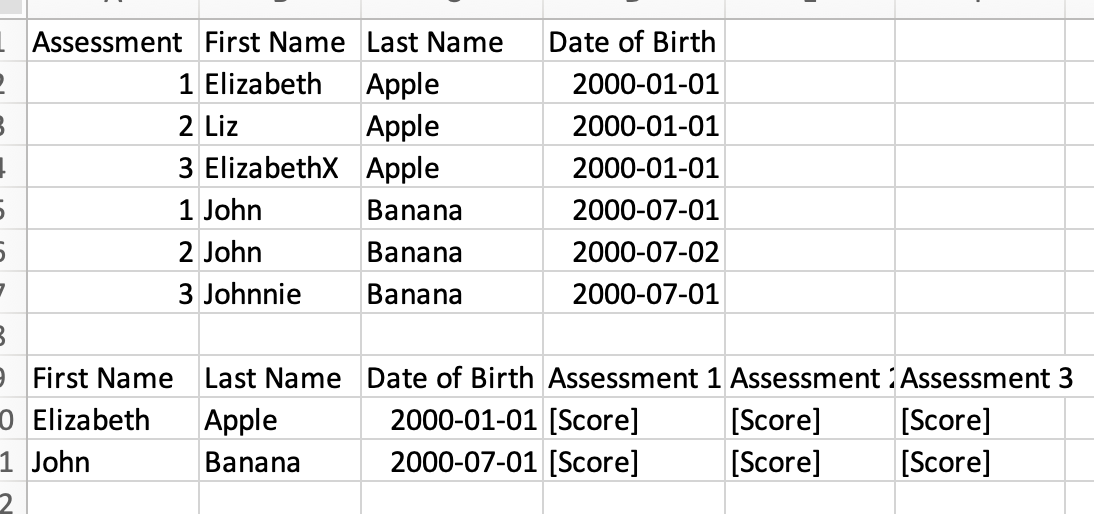Image resolution: width=1094 pixels, height=514 pixels.
Task: Select "Date of Birth" header in top table
Action: coord(632,42)
